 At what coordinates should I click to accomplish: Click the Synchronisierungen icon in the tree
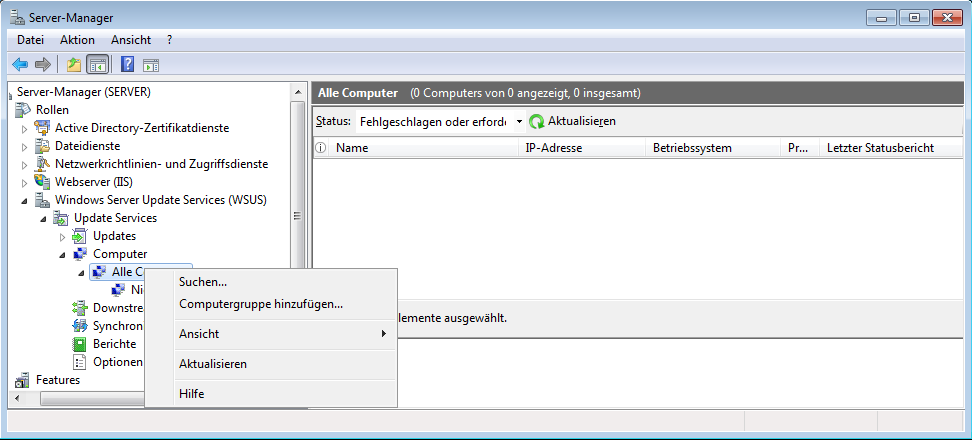(81, 326)
